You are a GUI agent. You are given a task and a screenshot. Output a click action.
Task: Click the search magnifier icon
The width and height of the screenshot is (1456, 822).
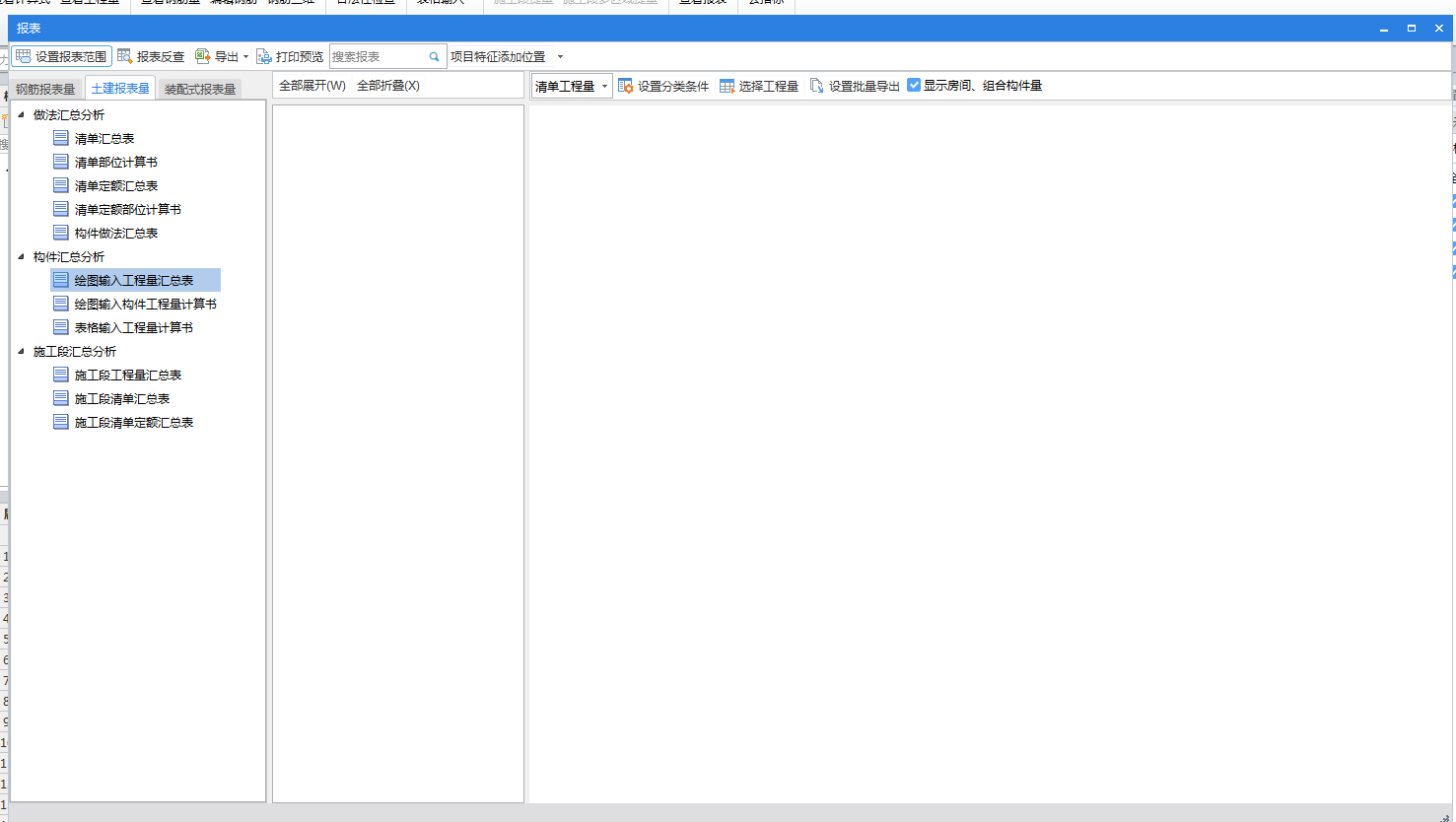pos(434,57)
